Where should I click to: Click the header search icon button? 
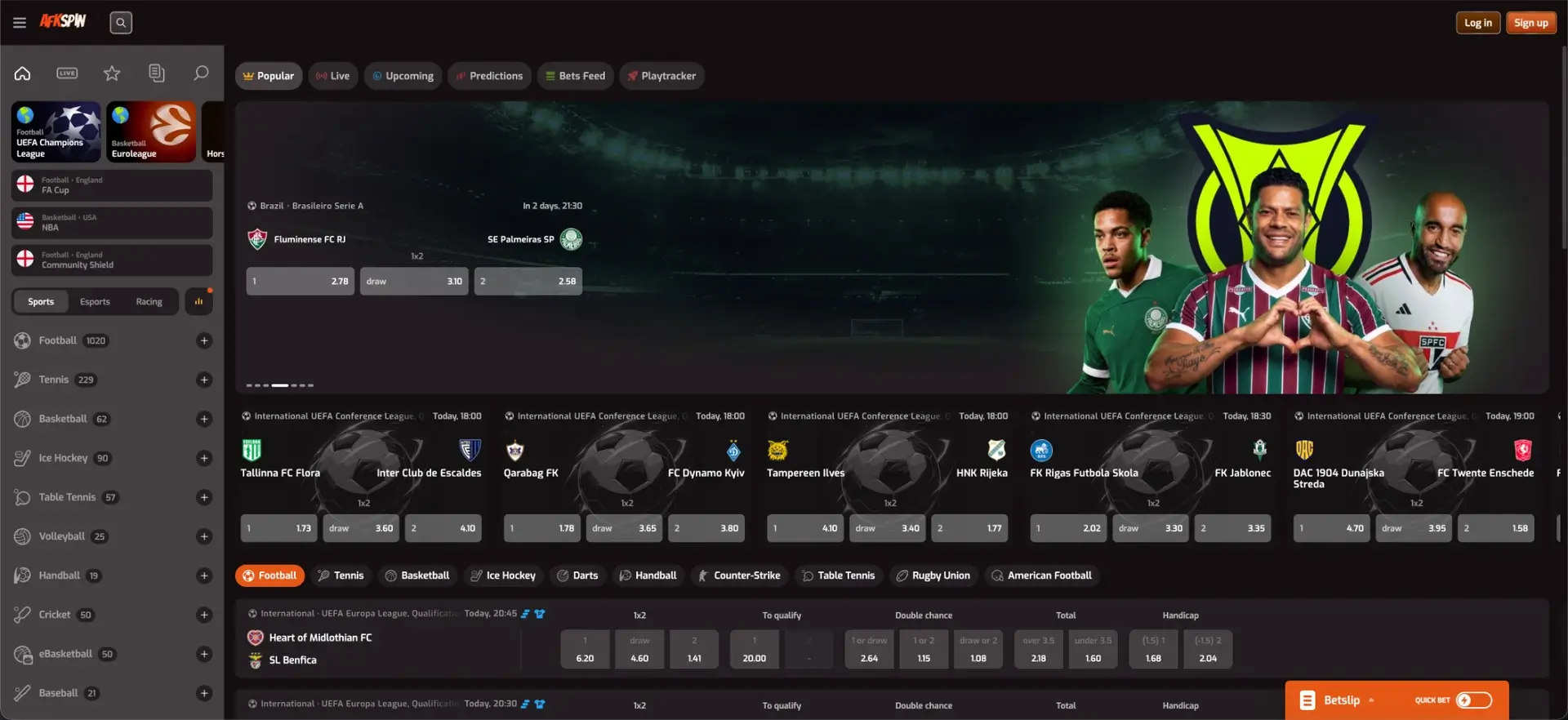click(x=121, y=23)
